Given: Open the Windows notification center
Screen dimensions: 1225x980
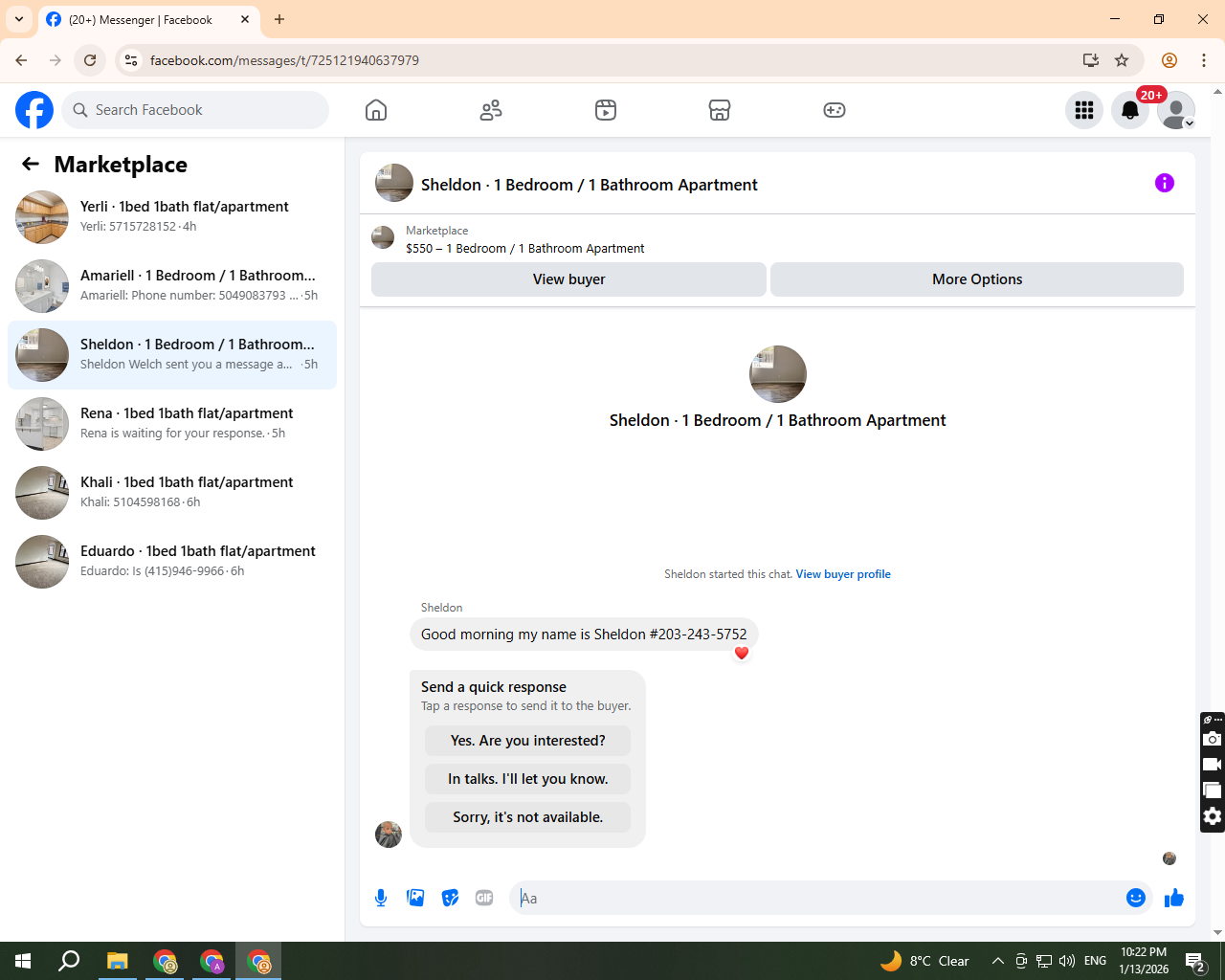Looking at the screenshot, I should click(x=1195, y=961).
